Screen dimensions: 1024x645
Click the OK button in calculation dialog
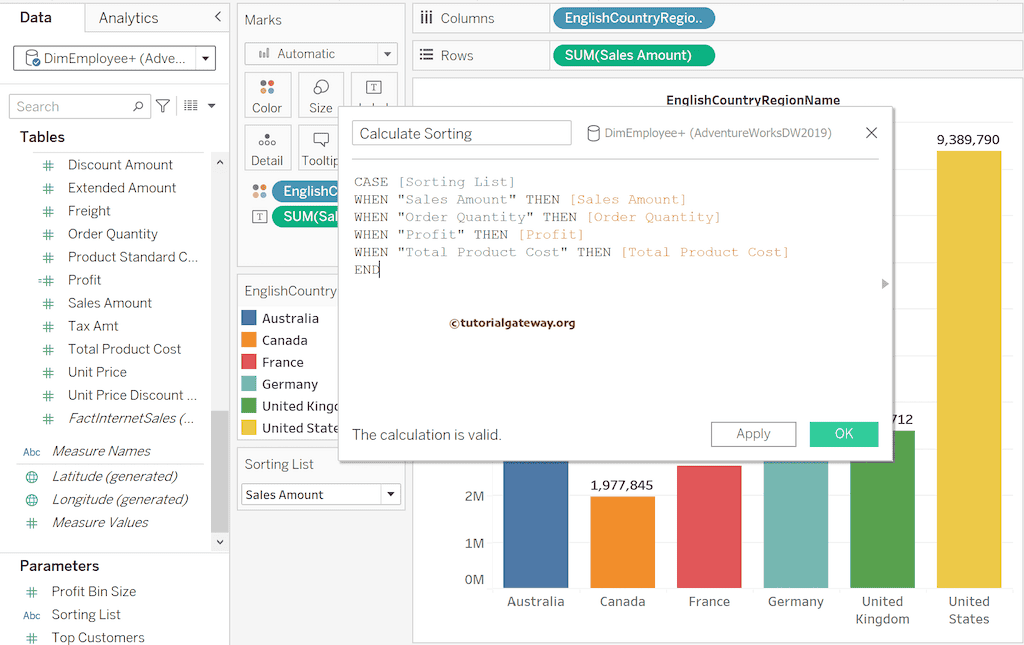coord(843,434)
